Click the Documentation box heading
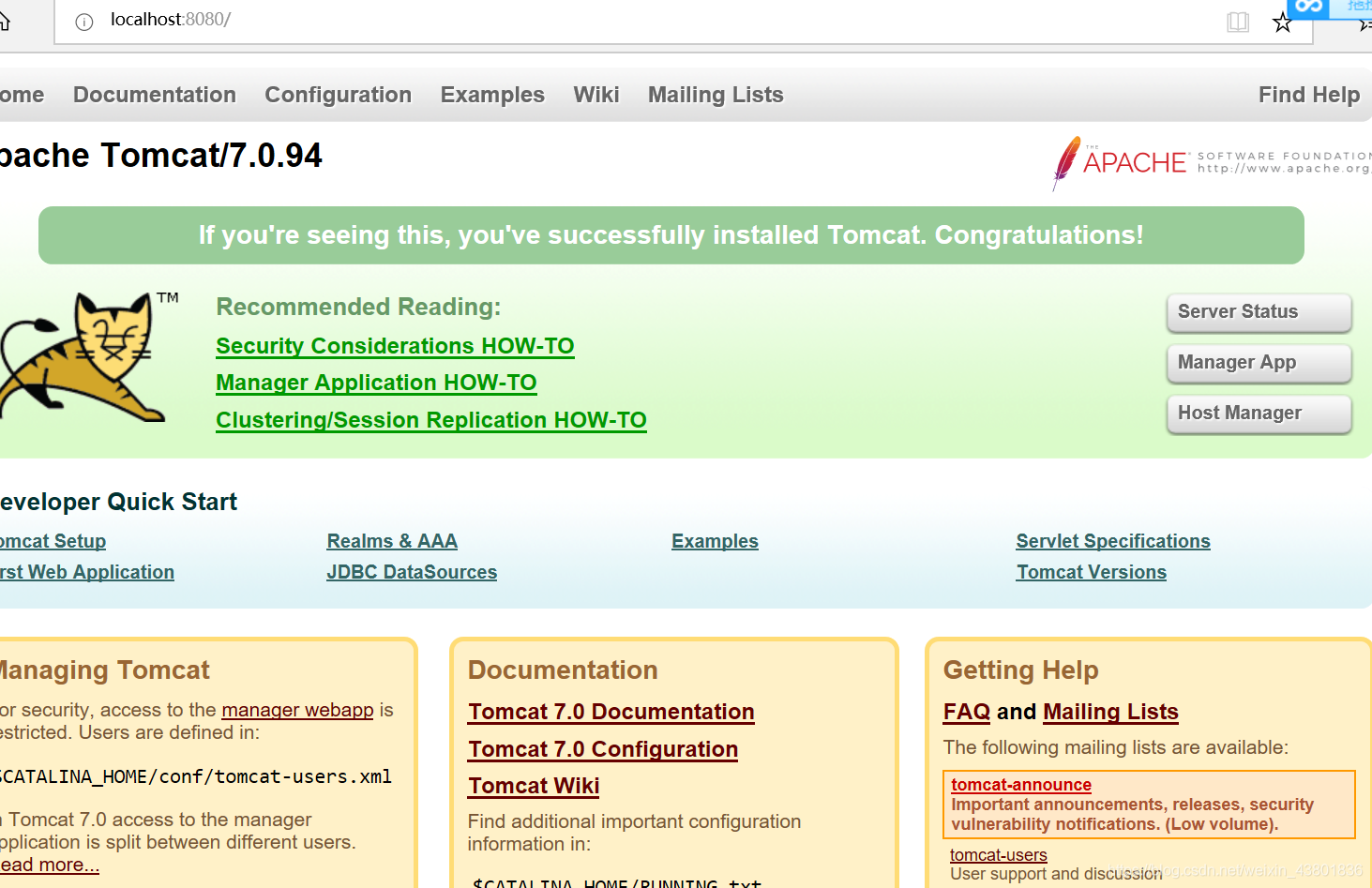 (563, 670)
